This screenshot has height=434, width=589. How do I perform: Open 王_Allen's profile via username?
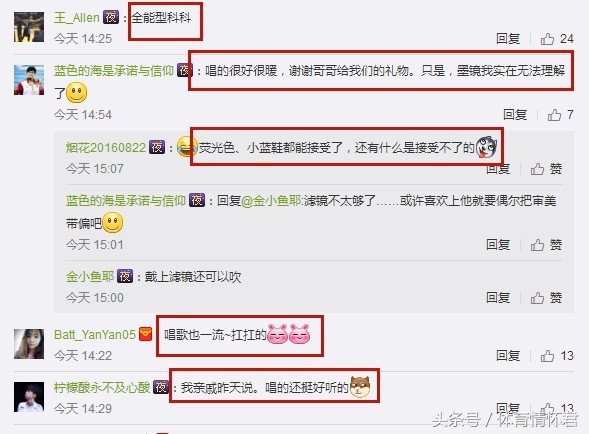(77, 18)
